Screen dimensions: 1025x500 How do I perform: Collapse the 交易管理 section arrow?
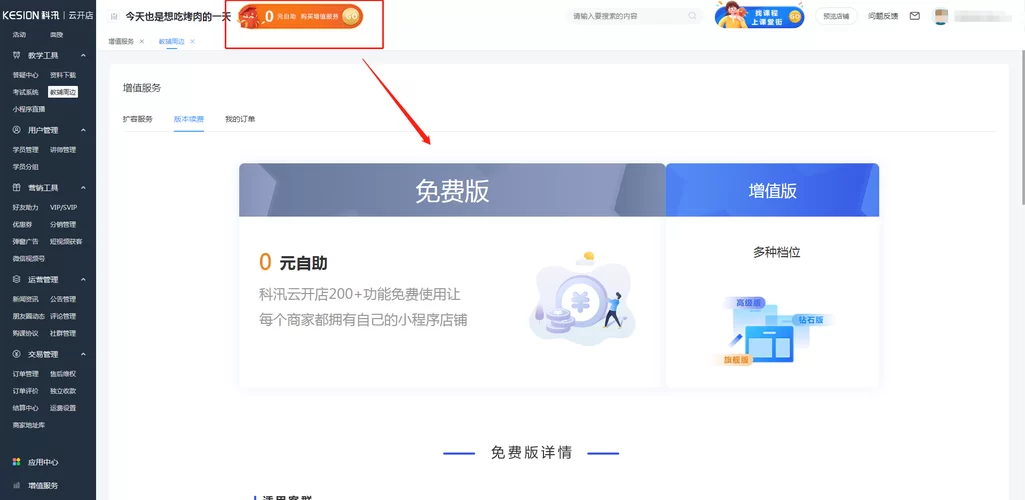83,354
